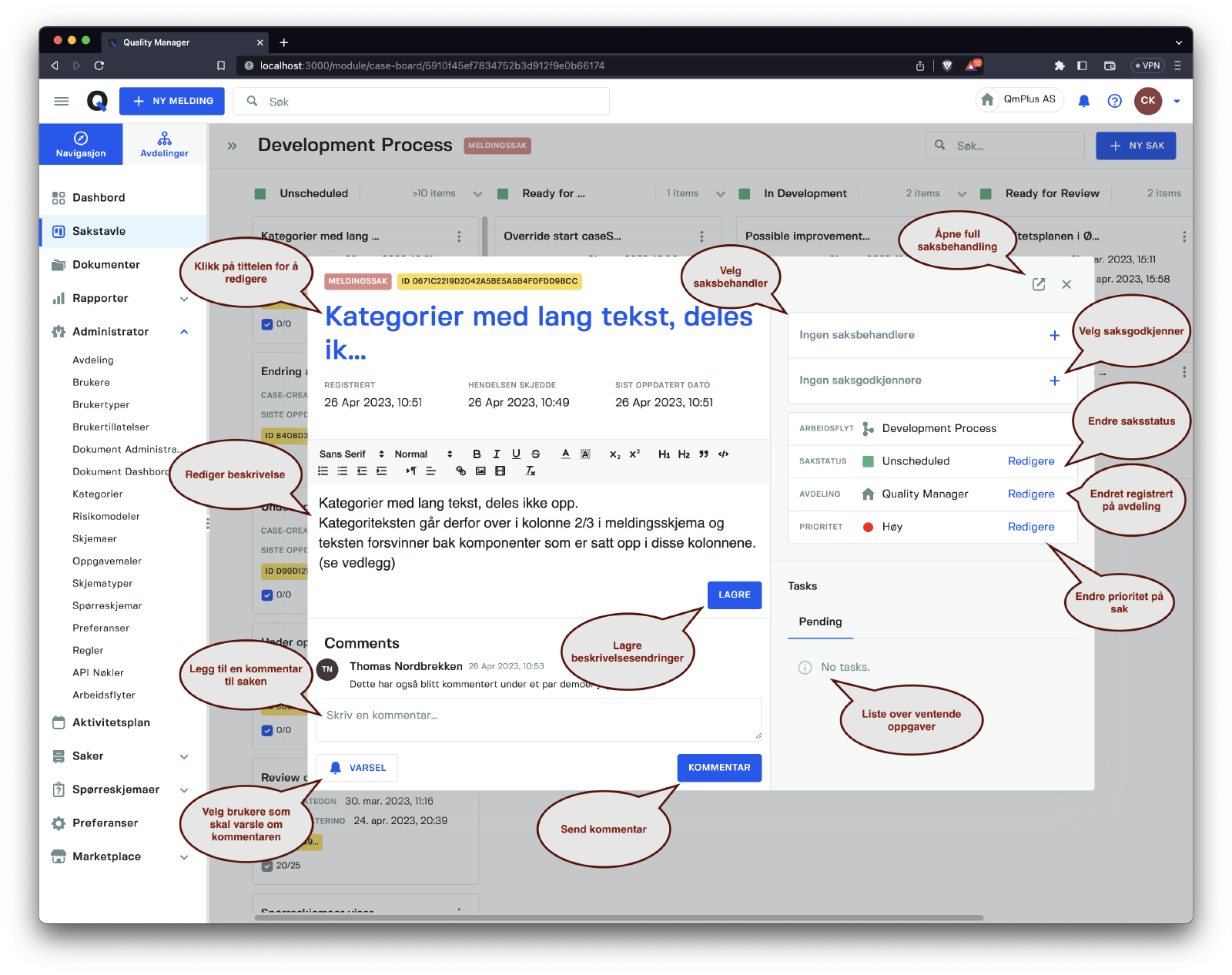Click the Skriv en kommentar text field
The height and width of the screenshot is (975, 1232).
(x=538, y=719)
